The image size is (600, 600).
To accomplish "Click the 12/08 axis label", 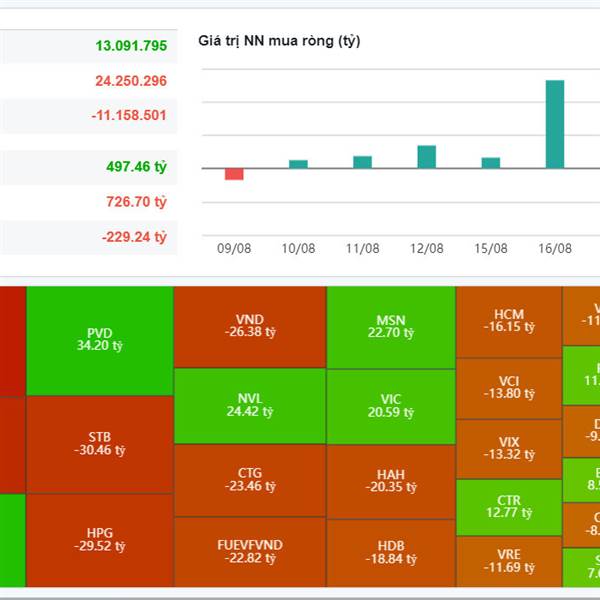I will 427,248.
